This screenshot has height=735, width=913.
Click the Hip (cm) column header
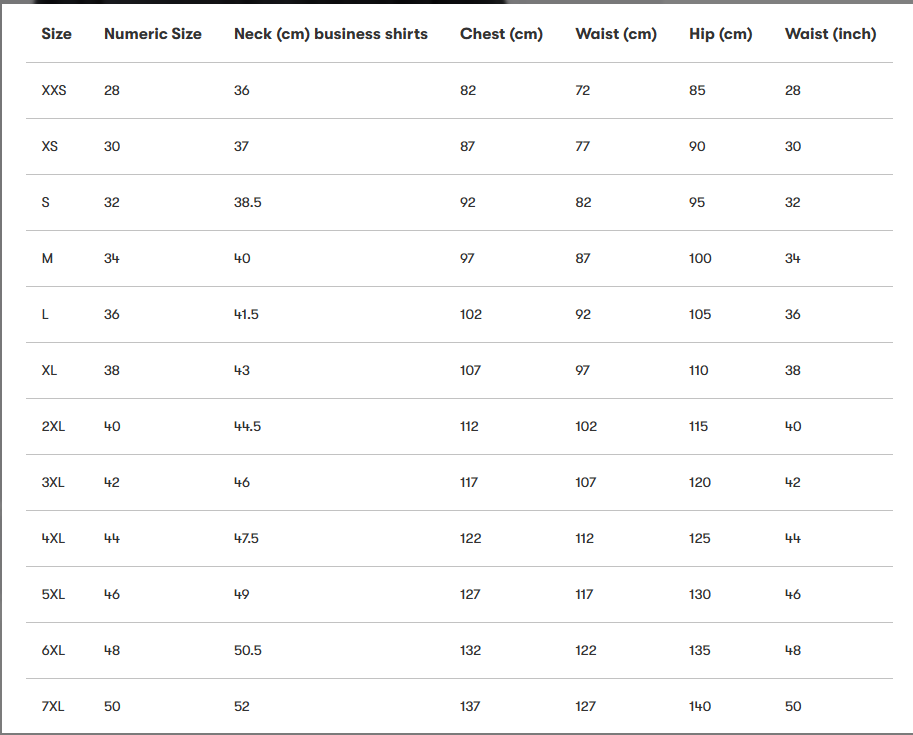click(720, 34)
